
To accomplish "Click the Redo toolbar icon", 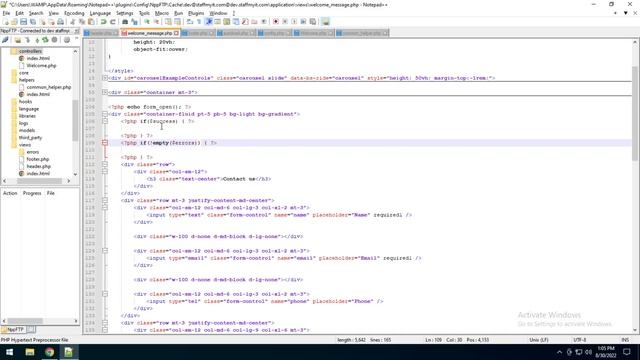I will coord(113,22).
